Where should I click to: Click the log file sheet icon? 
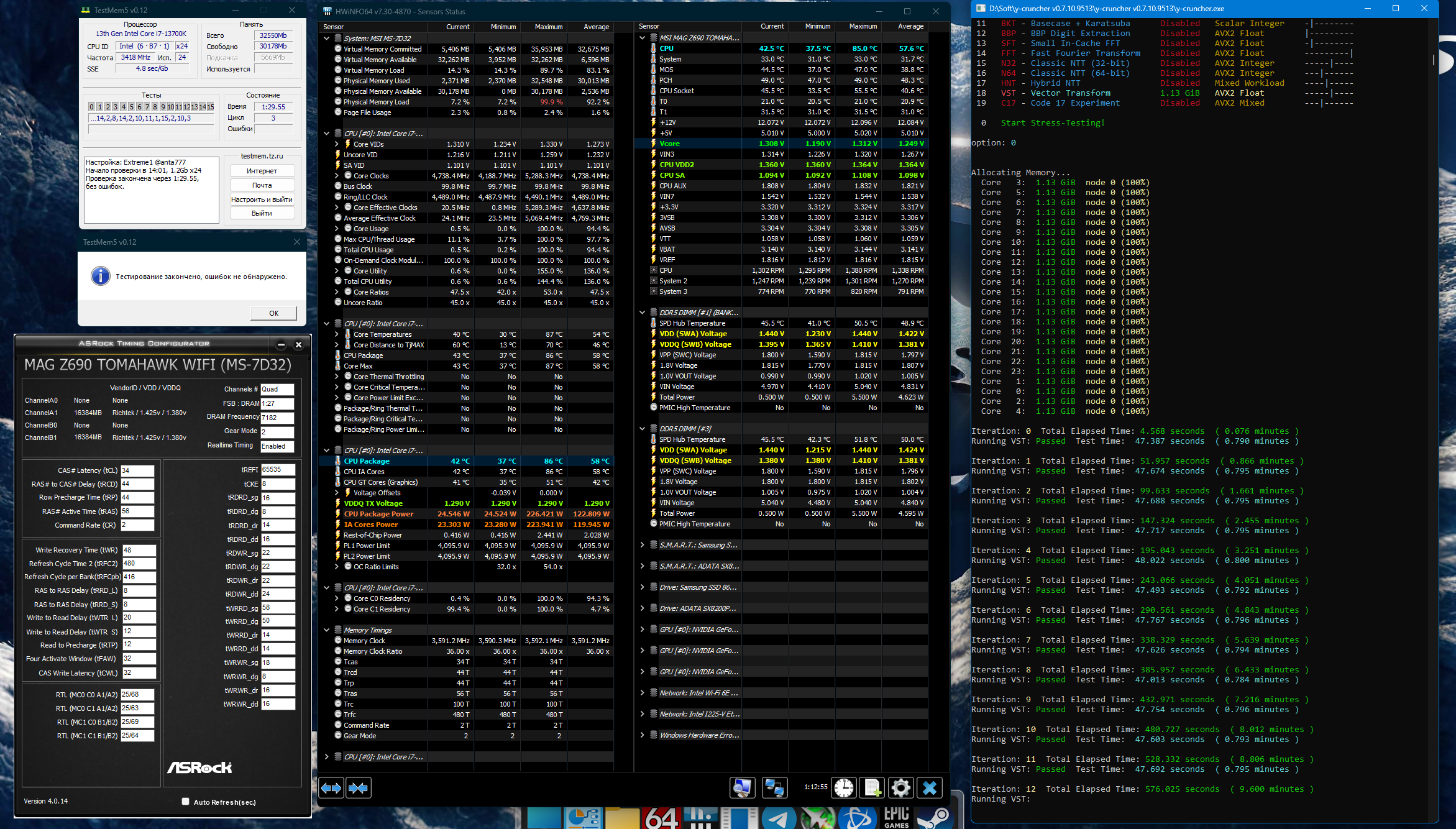[x=872, y=787]
